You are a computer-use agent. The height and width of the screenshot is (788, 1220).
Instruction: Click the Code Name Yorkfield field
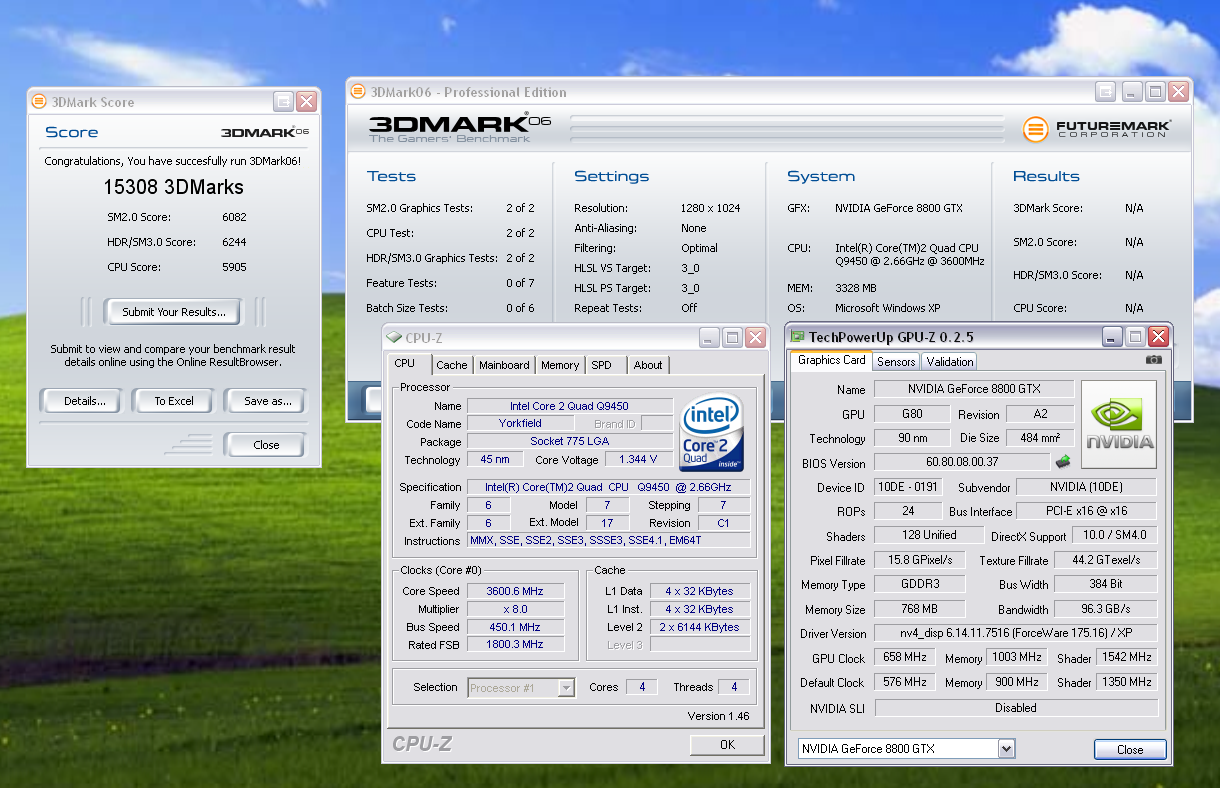520,423
